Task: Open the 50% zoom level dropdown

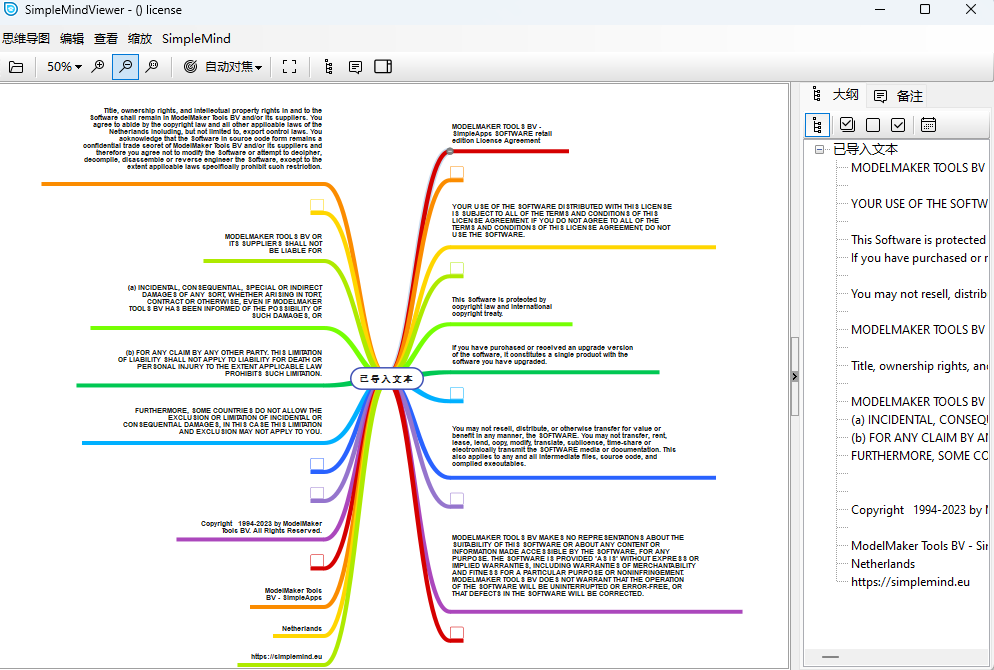Action: click(62, 66)
